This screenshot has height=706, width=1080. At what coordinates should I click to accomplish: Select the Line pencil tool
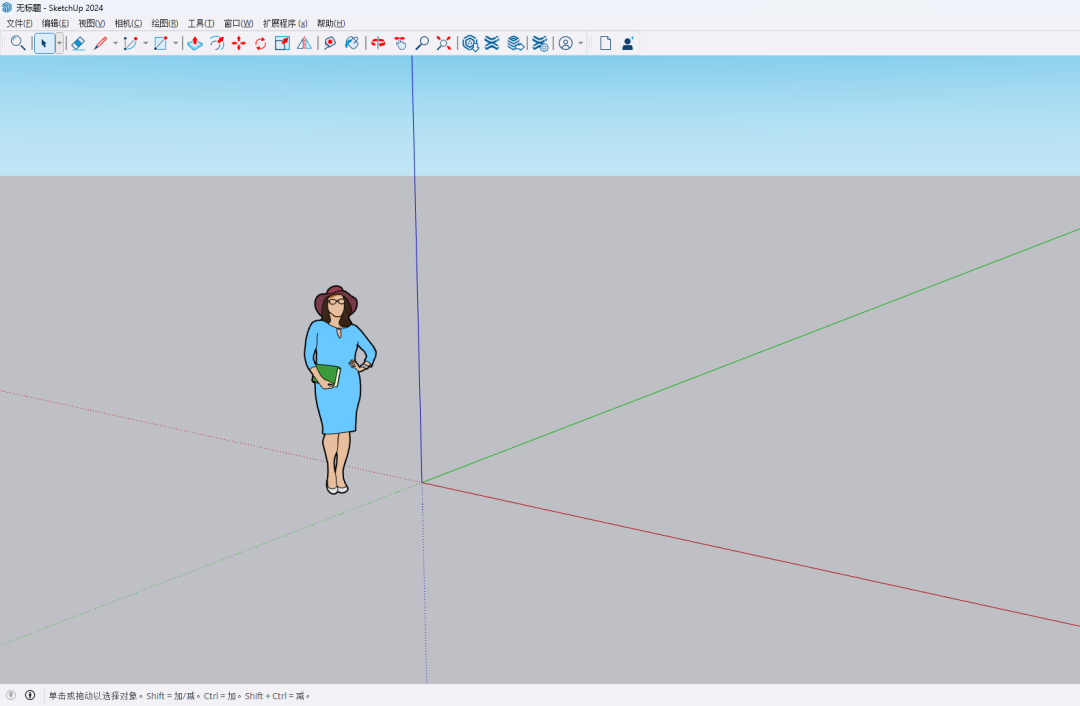(x=101, y=43)
